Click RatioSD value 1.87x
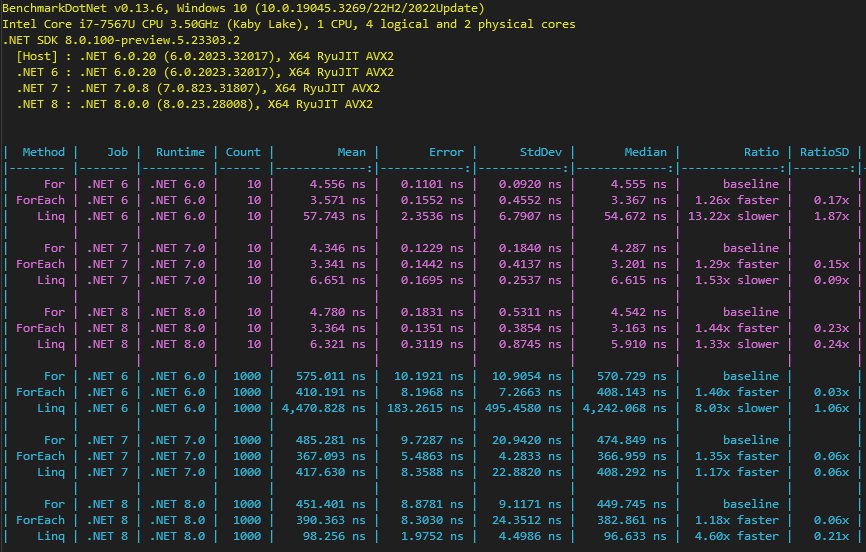Viewport: 866px width, 552px height. point(831,216)
